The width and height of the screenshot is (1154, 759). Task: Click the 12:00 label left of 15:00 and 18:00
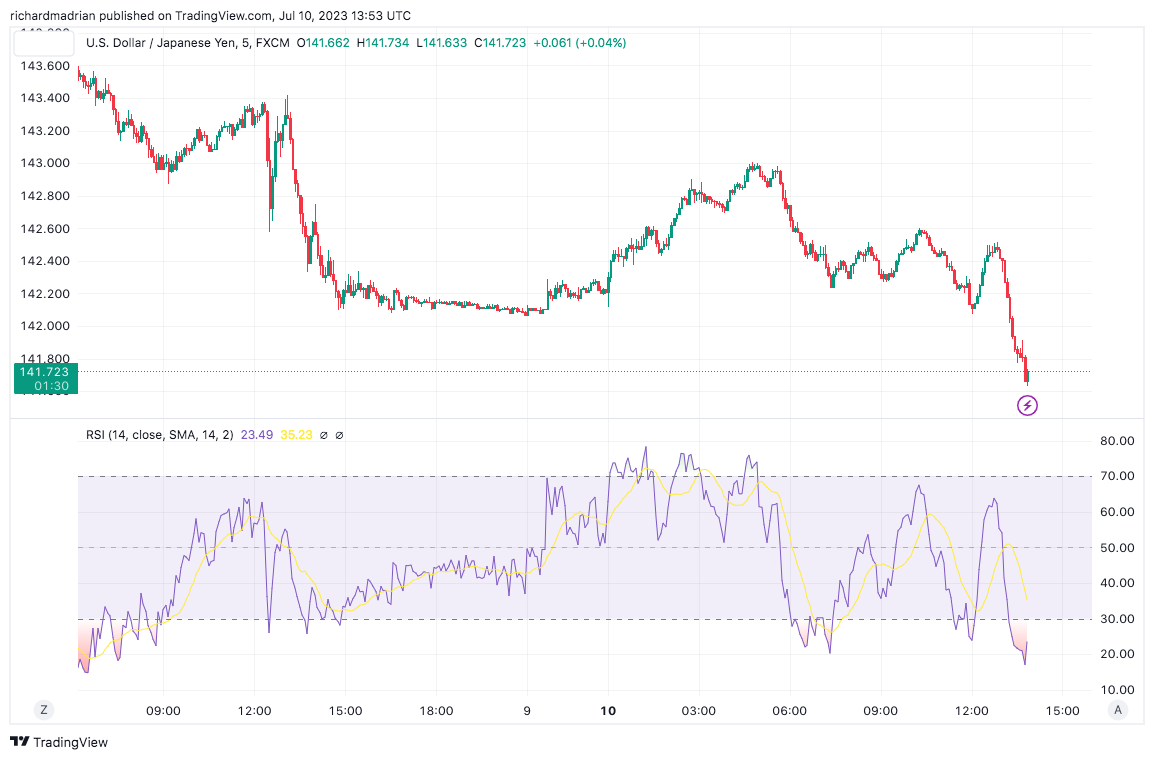tap(255, 710)
